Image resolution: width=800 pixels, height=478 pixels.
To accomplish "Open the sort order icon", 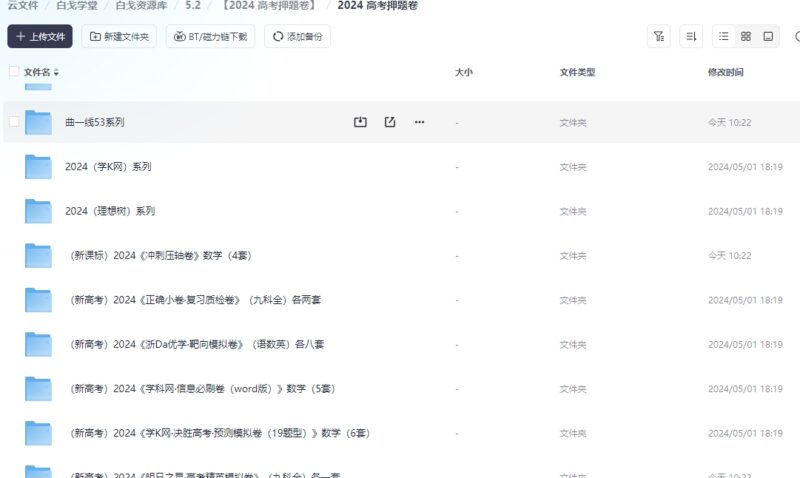I will click(691, 36).
